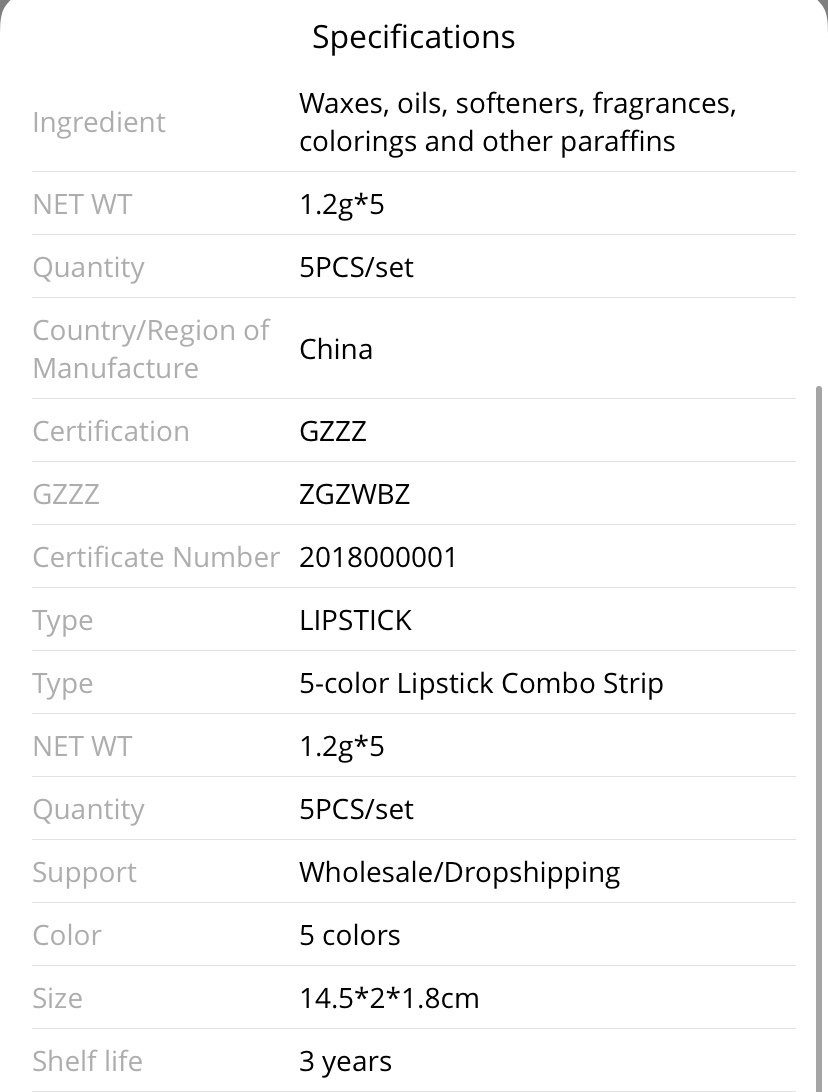This screenshot has height=1092, width=828.
Task: Click the vertical scrollbar on the right
Action: click(x=820, y=738)
